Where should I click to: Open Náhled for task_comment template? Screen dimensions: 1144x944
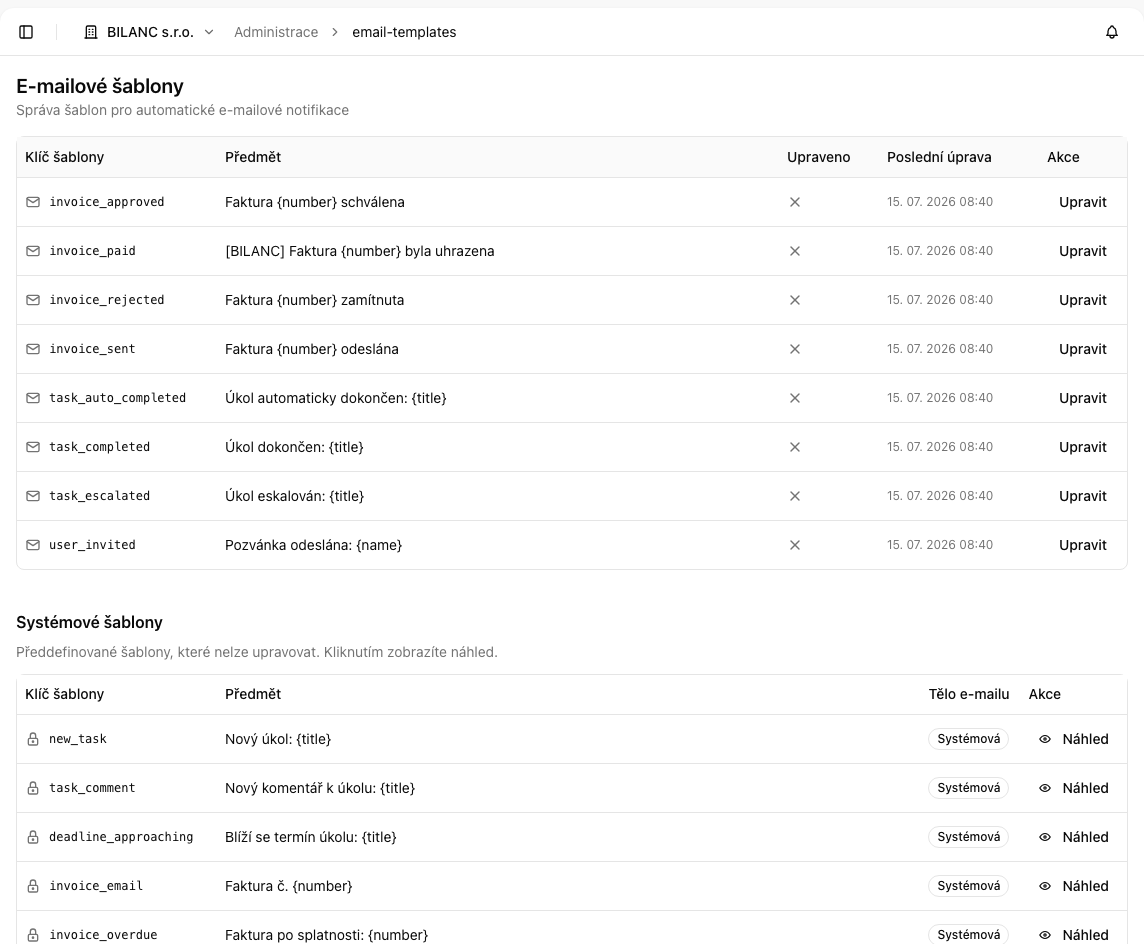1074,788
